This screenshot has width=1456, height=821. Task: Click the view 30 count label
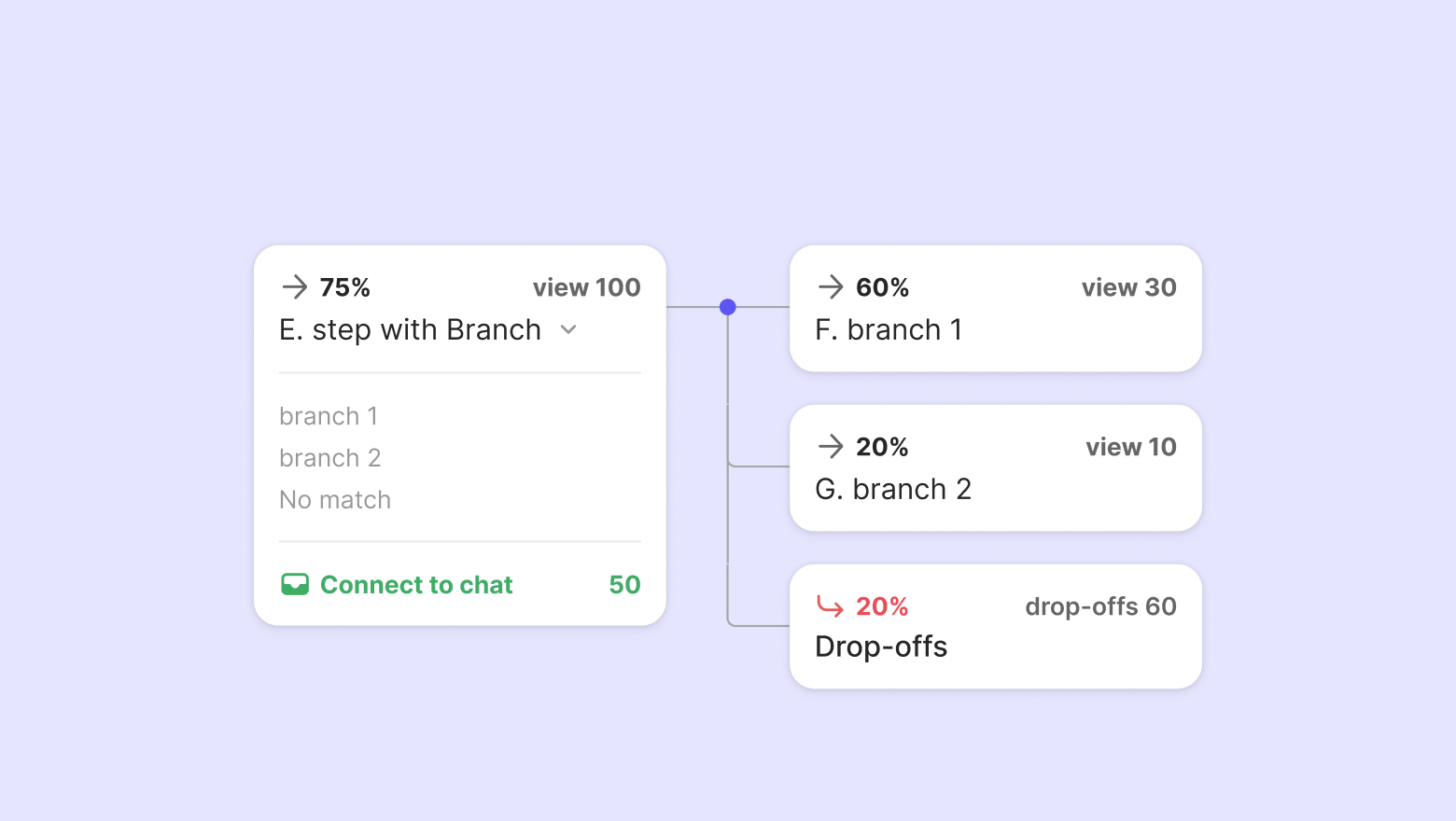tap(1128, 287)
